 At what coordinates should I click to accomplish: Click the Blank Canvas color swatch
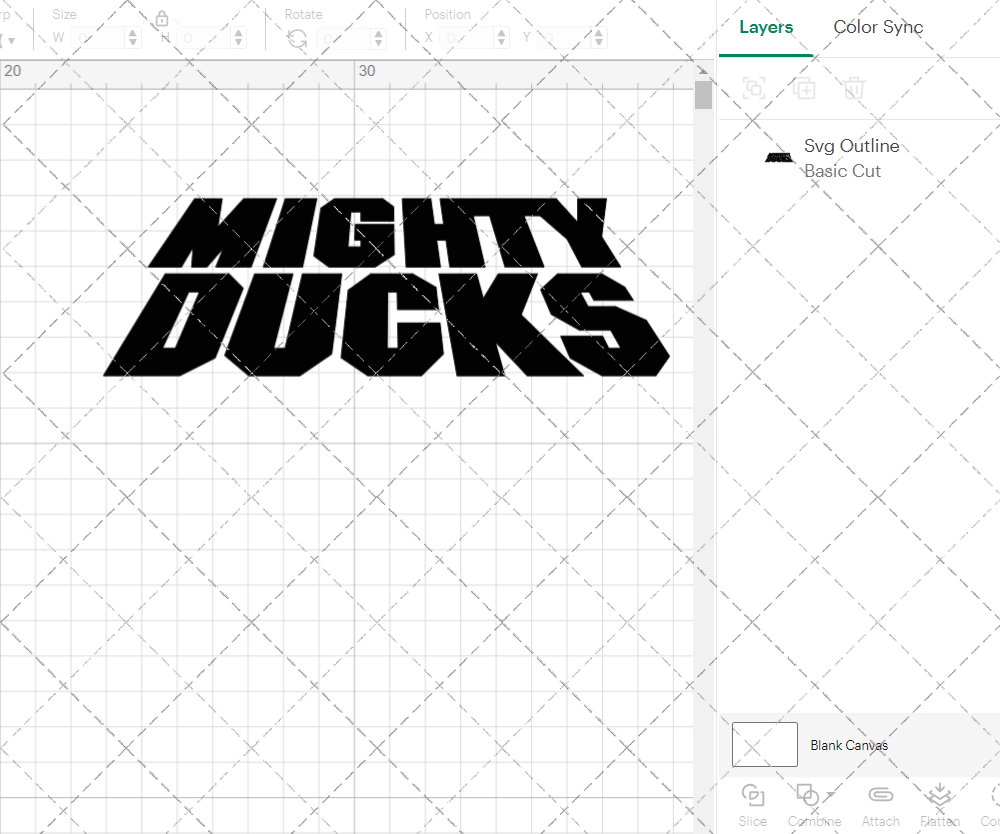(x=764, y=744)
